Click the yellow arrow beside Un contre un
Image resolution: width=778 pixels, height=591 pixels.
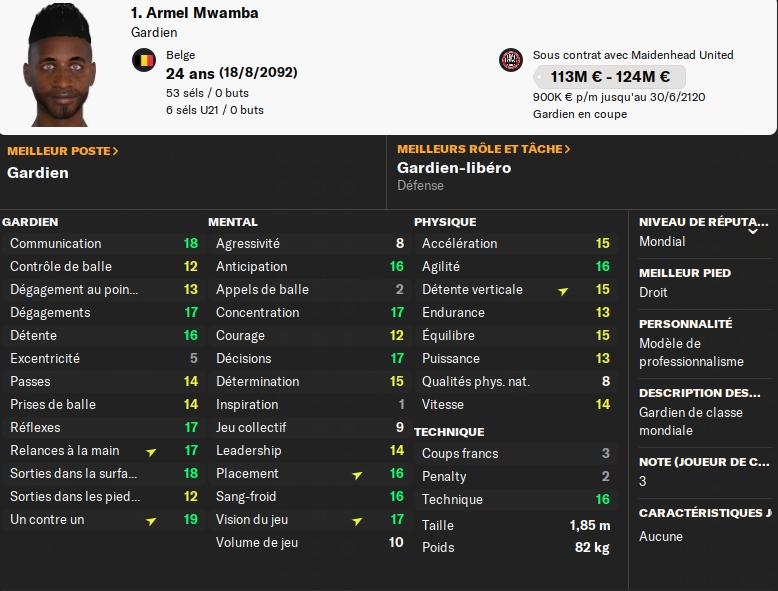151,520
